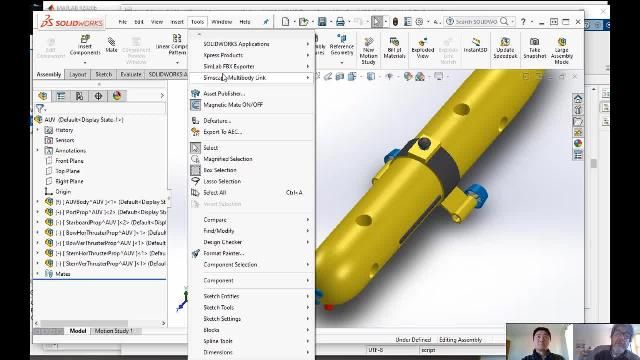This screenshot has height=360, width=640.
Task: Open DisplayManager tab icon
Action: tap(117, 96)
